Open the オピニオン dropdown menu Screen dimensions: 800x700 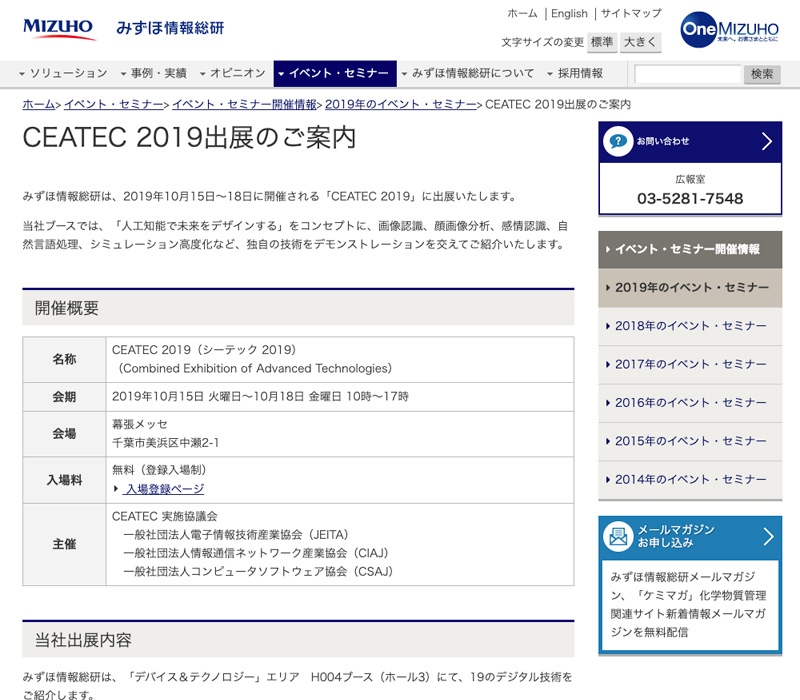[233, 73]
